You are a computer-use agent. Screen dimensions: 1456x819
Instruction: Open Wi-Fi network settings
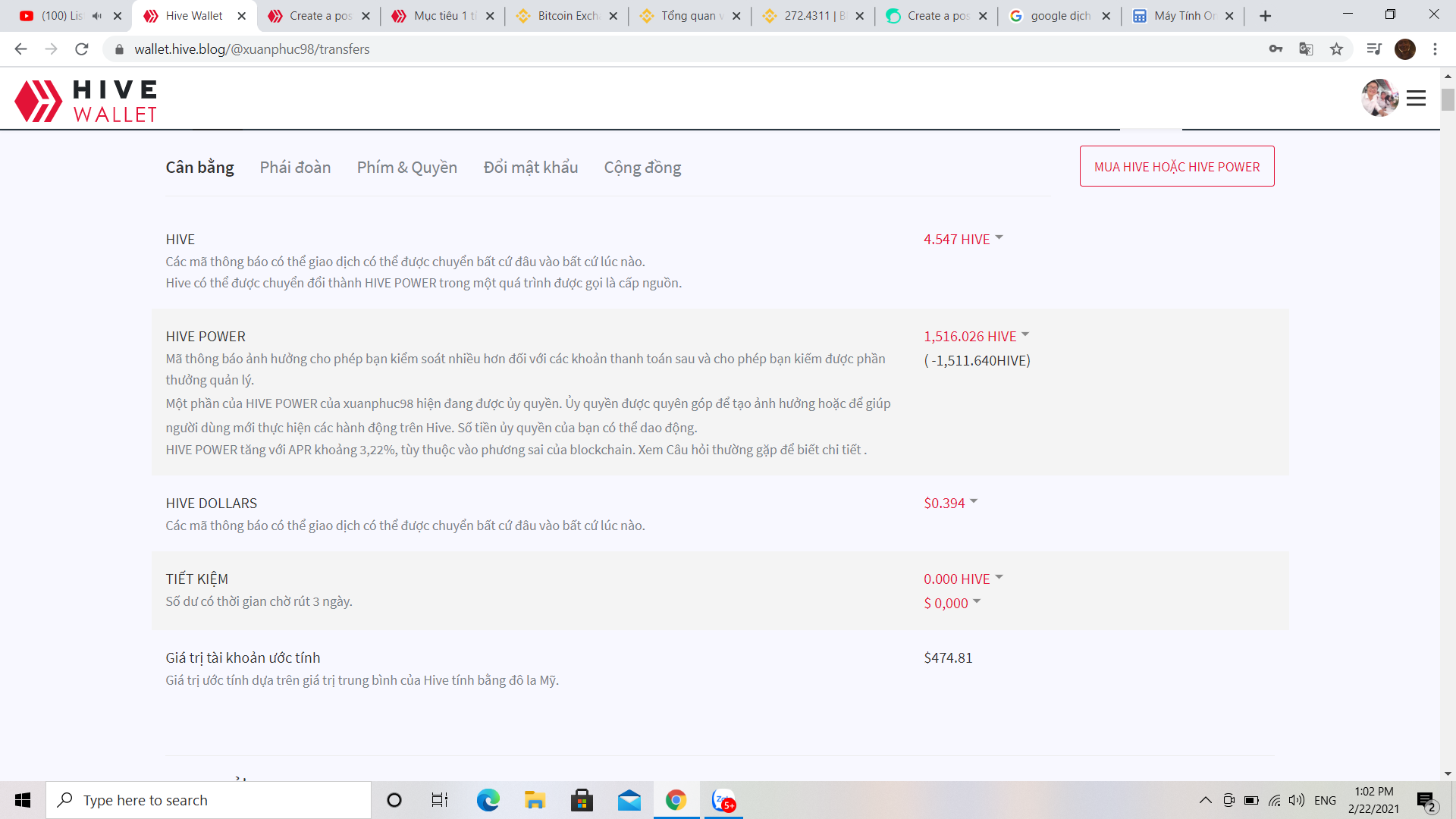1275,800
